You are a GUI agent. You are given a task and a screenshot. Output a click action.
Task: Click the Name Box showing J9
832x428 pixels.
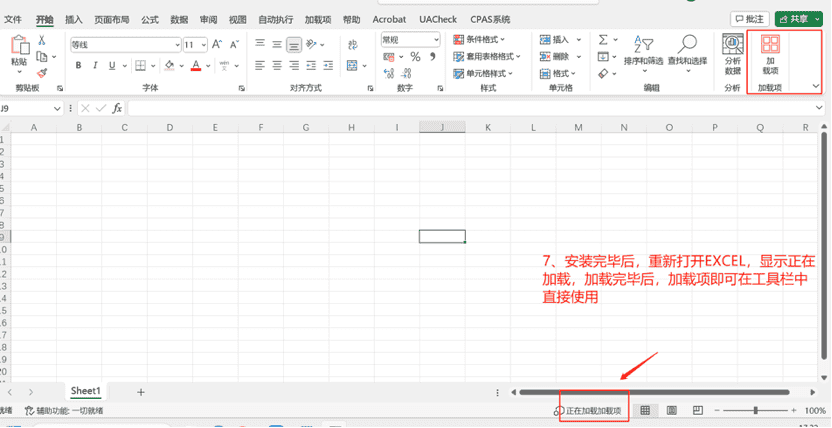click(28, 108)
